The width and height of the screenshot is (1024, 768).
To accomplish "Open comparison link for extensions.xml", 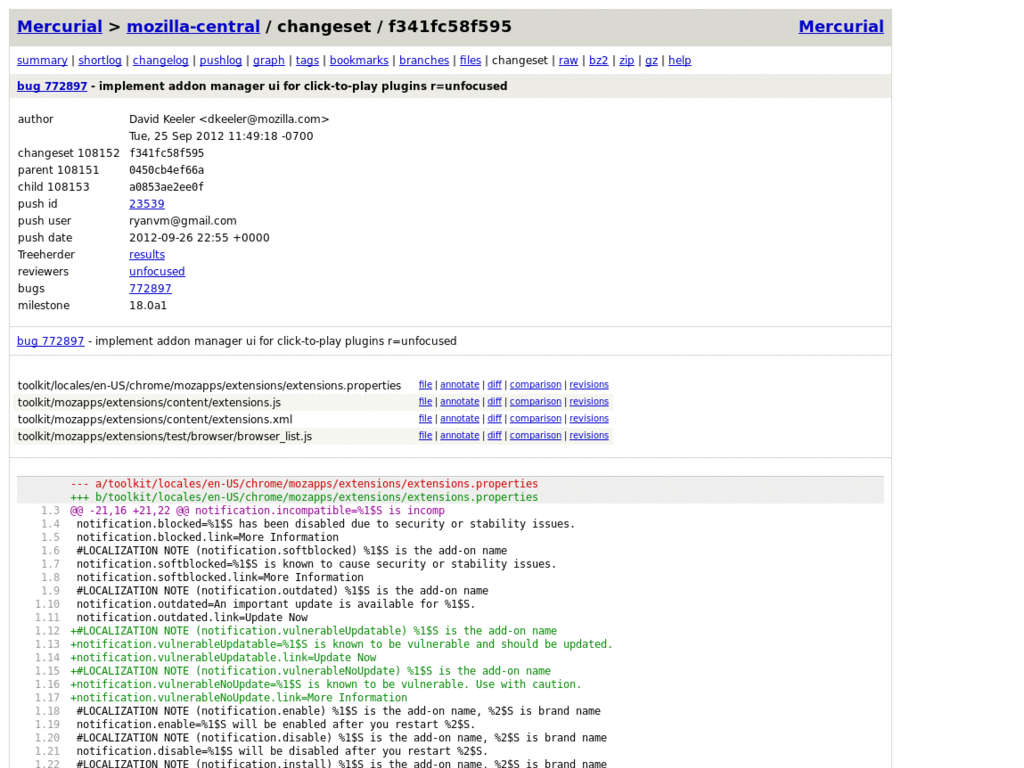I will click(536, 419).
